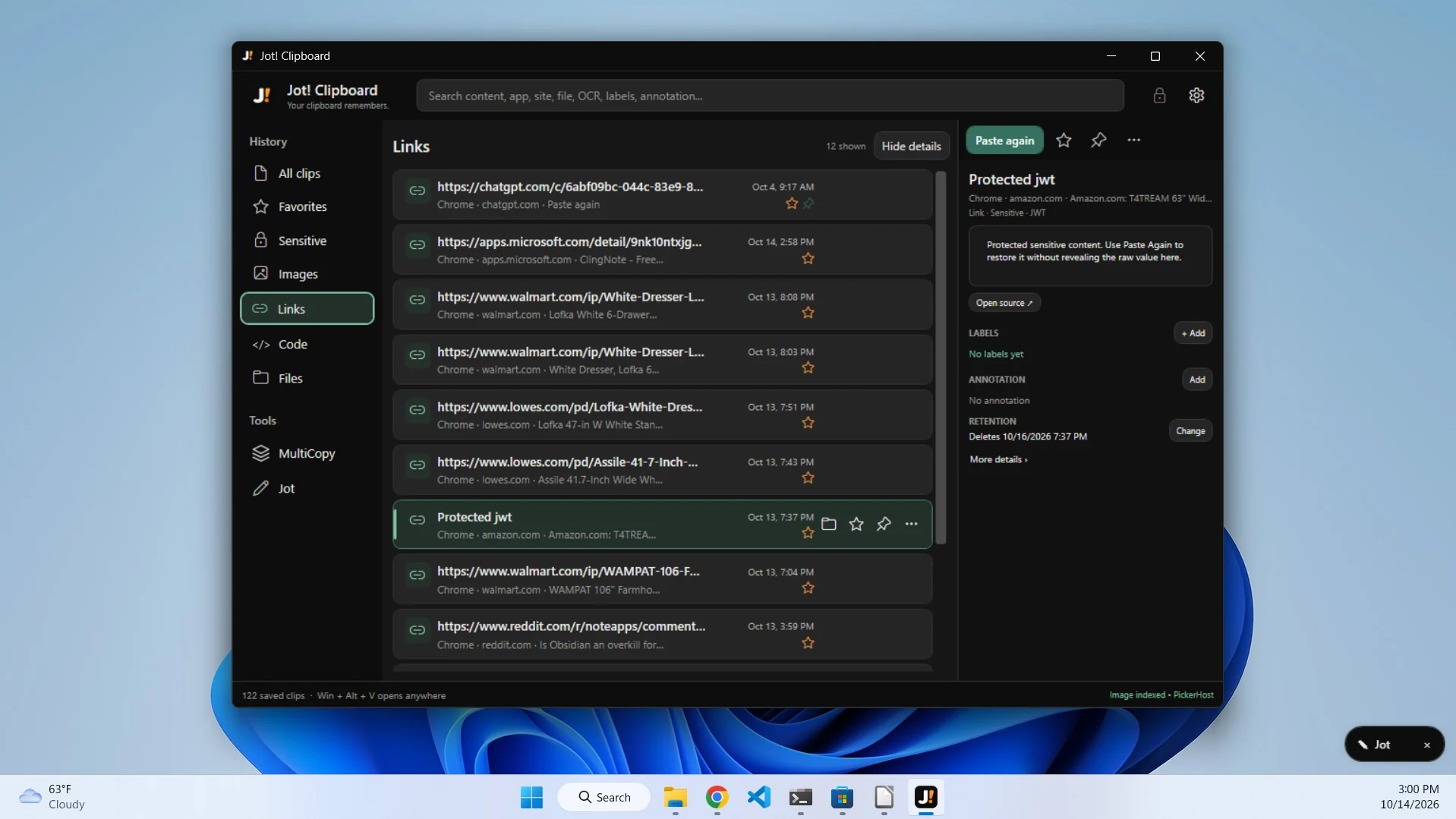Open weather widget showing 63°F
The image size is (1456, 819).
tap(53, 797)
